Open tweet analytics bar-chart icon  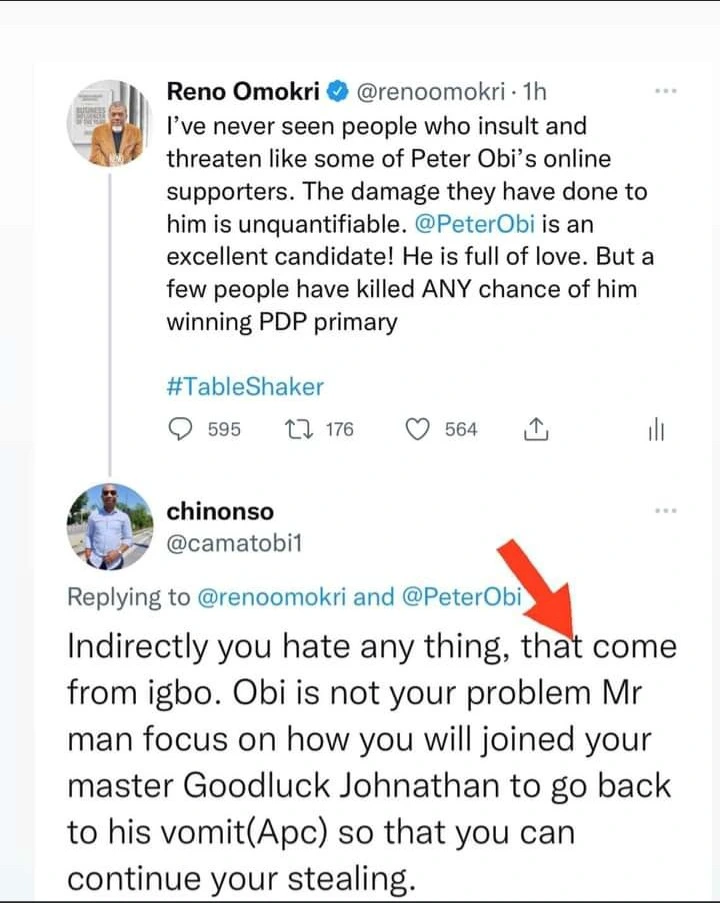click(656, 430)
